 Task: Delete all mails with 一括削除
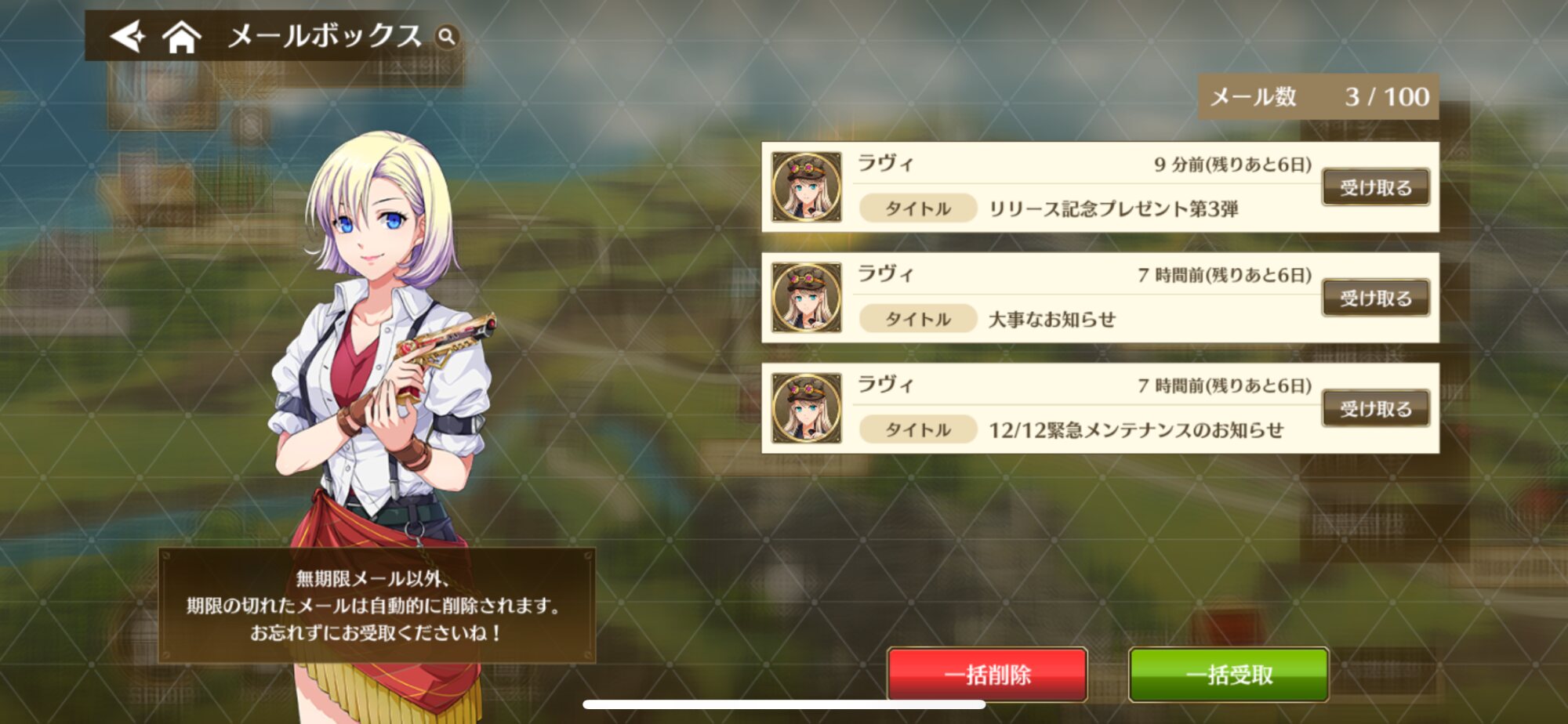(x=987, y=674)
